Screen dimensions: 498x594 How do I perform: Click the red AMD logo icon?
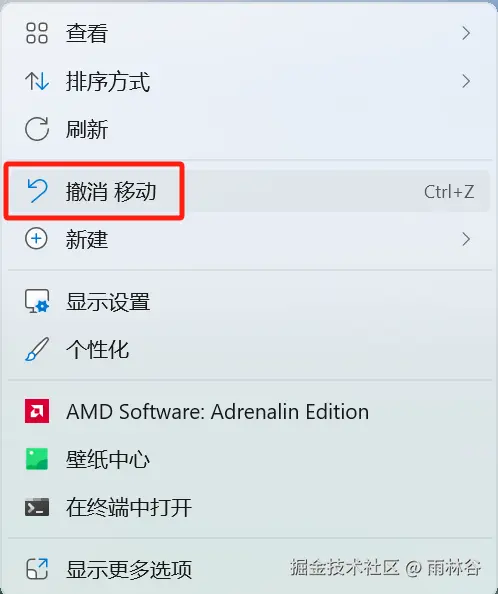[37, 411]
